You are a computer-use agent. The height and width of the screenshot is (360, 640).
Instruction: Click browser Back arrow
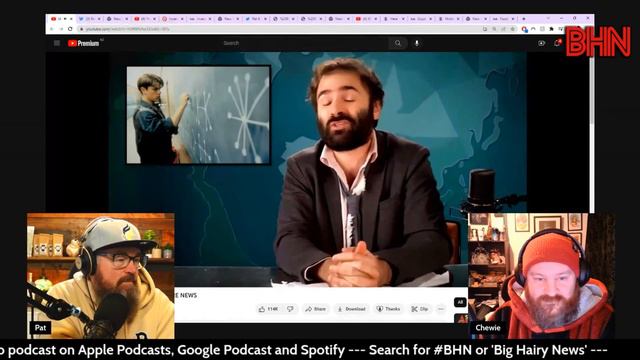(52, 29)
